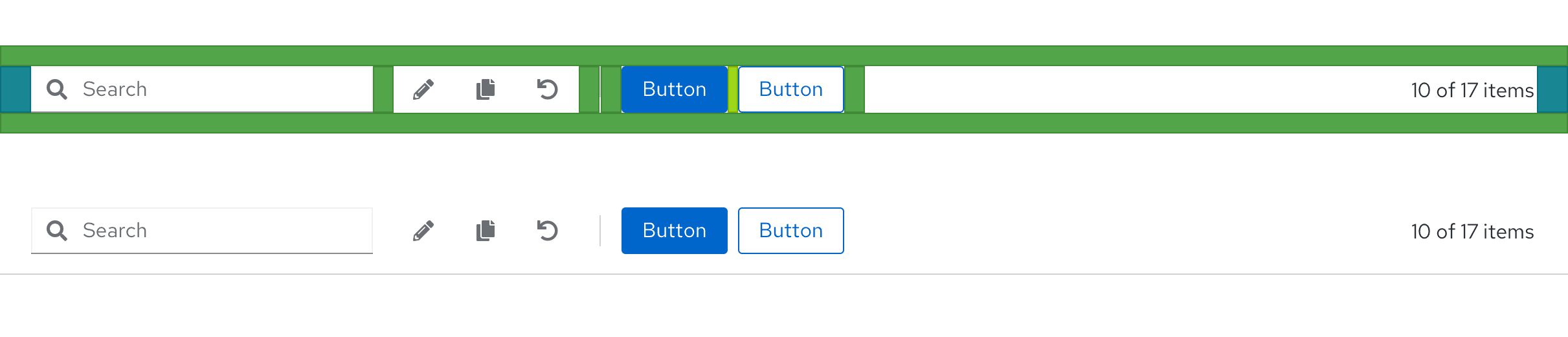Click the magnifier icon in the green-highlighted toolbar

[57, 89]
